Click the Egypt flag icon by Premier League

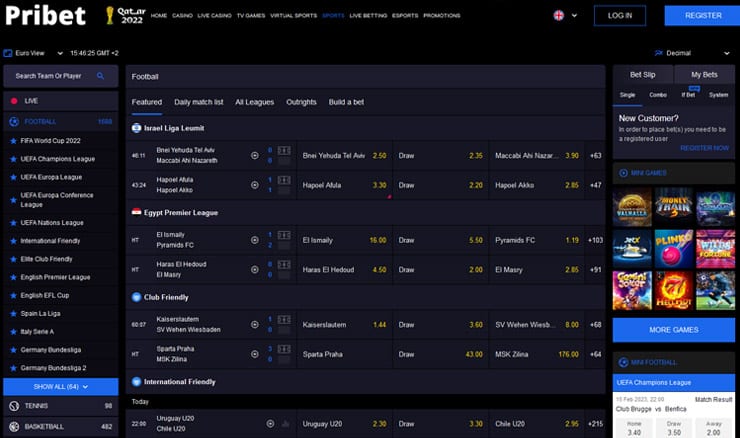coord(136,212)
